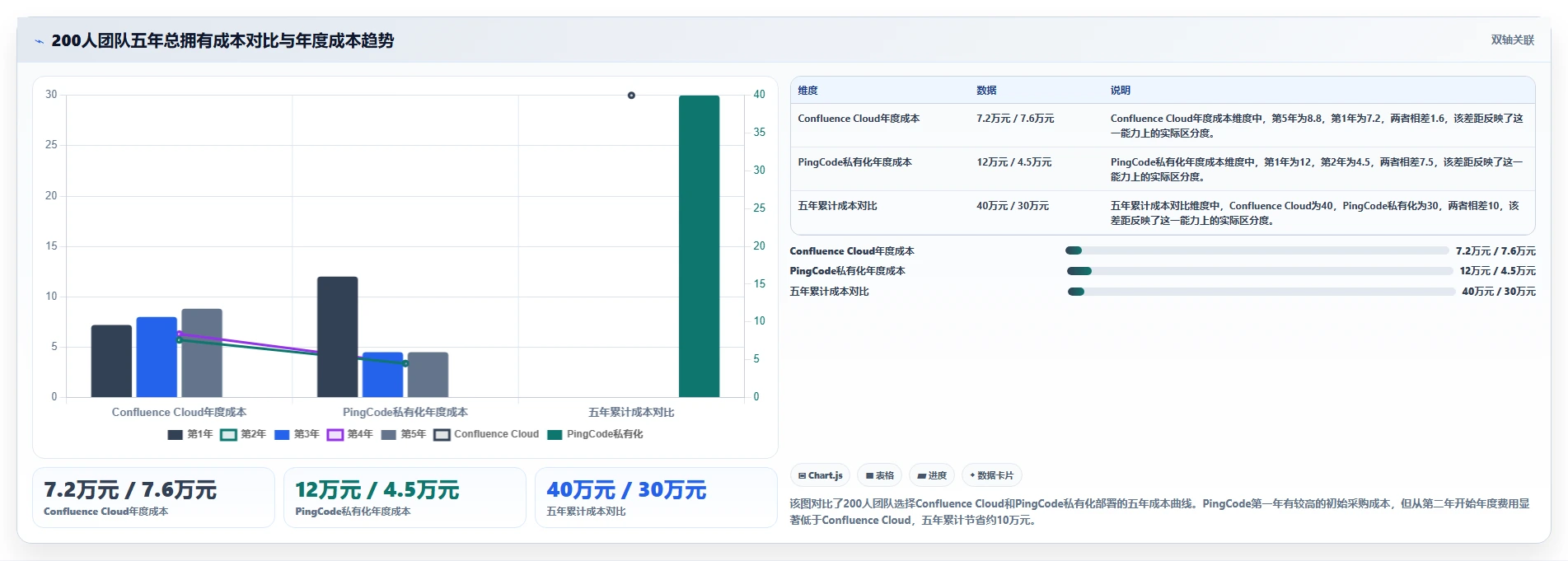Click the data point dot near top of chart
This screenshot has height=561, width=1568.
(x=631, y=96)
